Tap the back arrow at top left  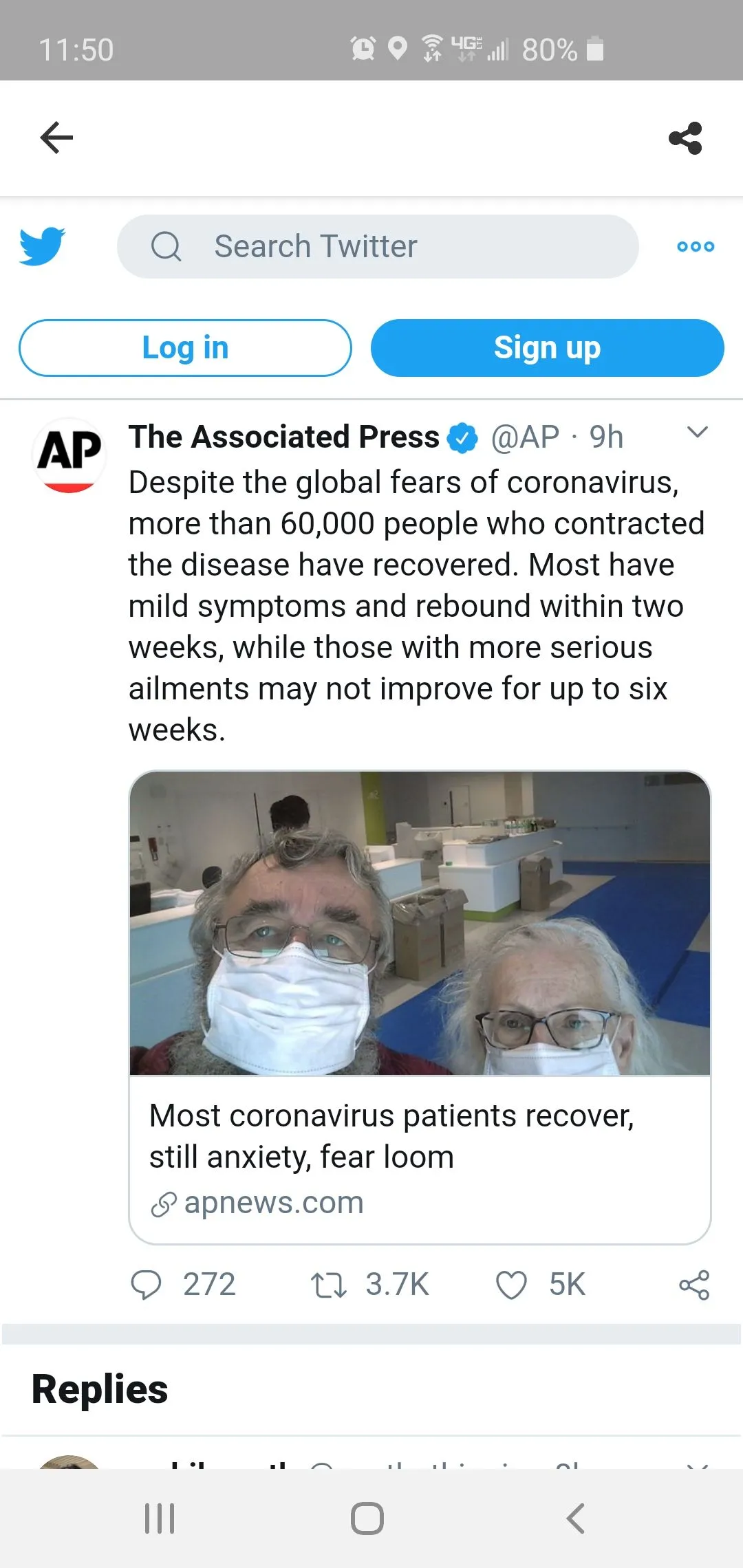coord(56,138)
